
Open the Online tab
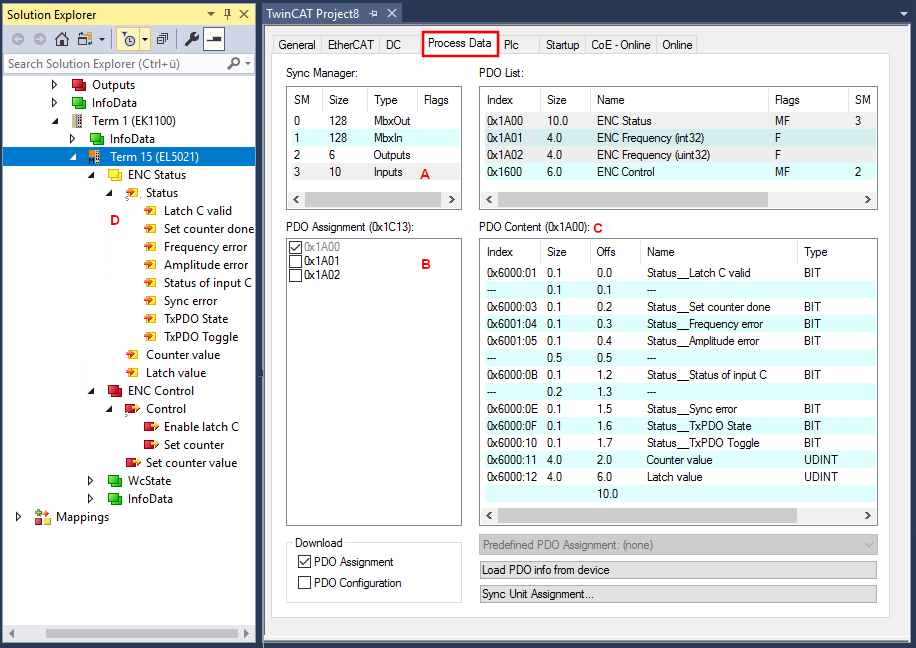(x=677, y=45)
